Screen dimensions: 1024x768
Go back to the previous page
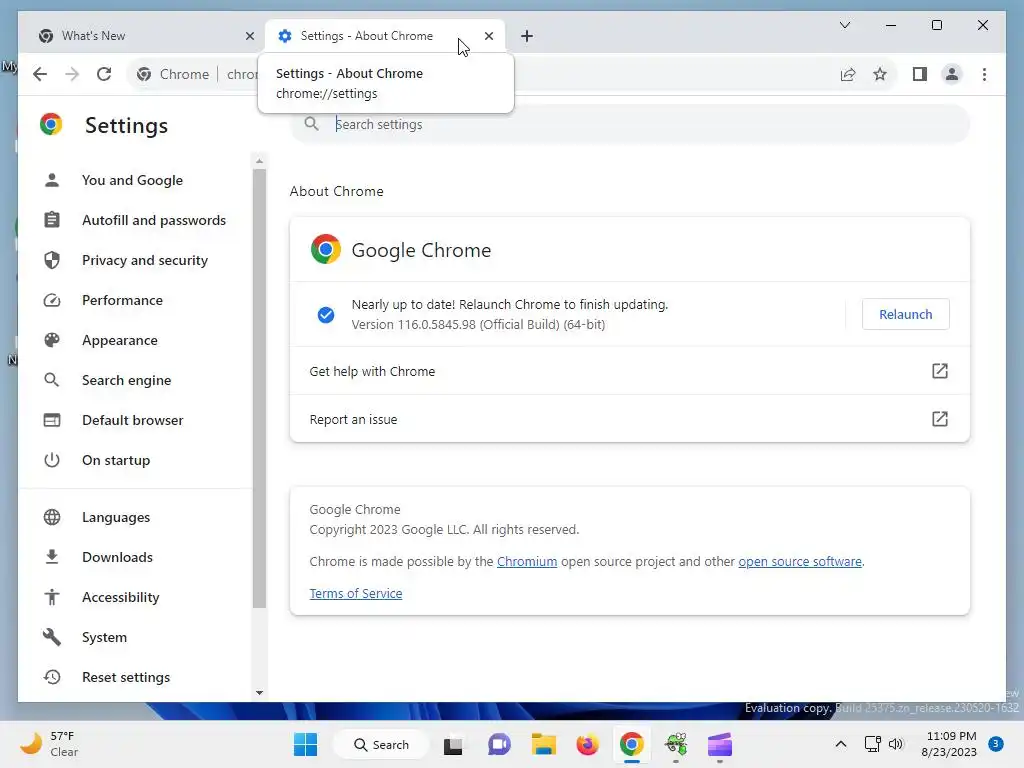(40, 74)
